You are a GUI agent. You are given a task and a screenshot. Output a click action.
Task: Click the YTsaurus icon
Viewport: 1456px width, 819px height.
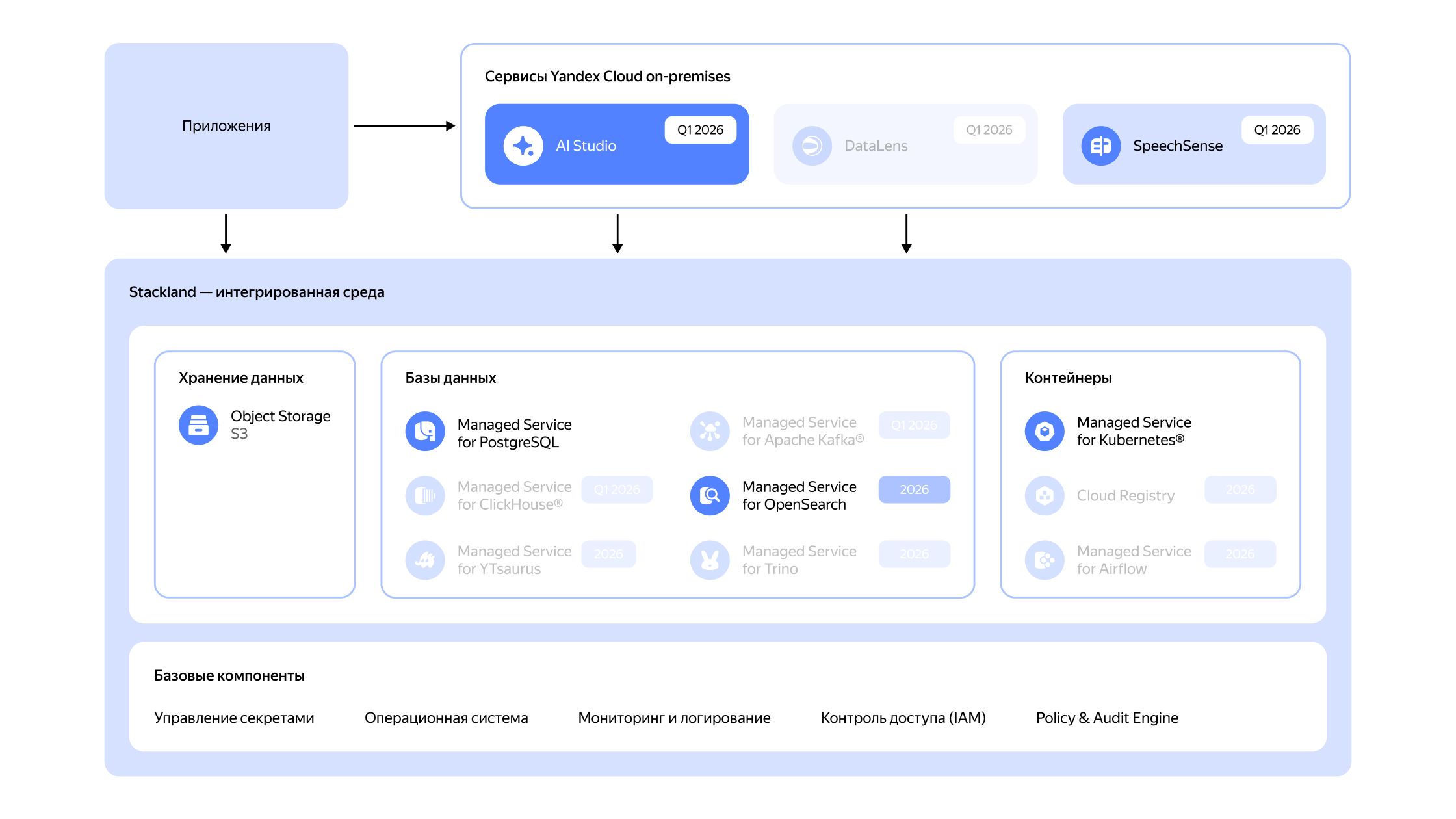(425, 560)
